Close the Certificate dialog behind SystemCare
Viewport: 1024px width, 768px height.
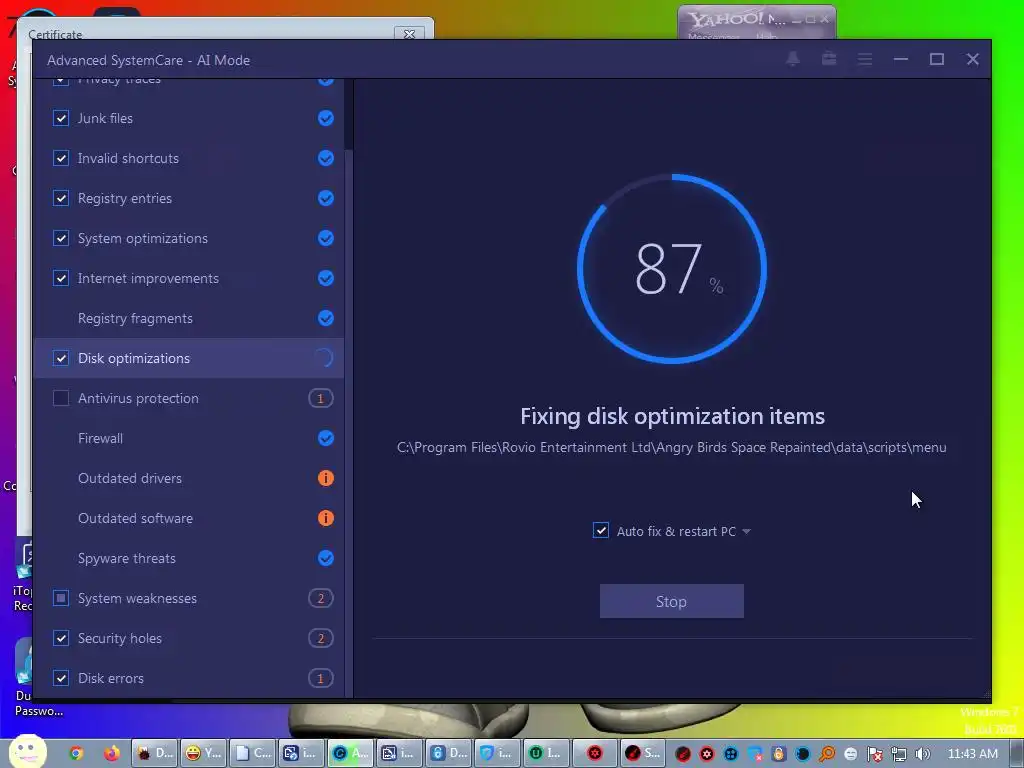point(409,34)
